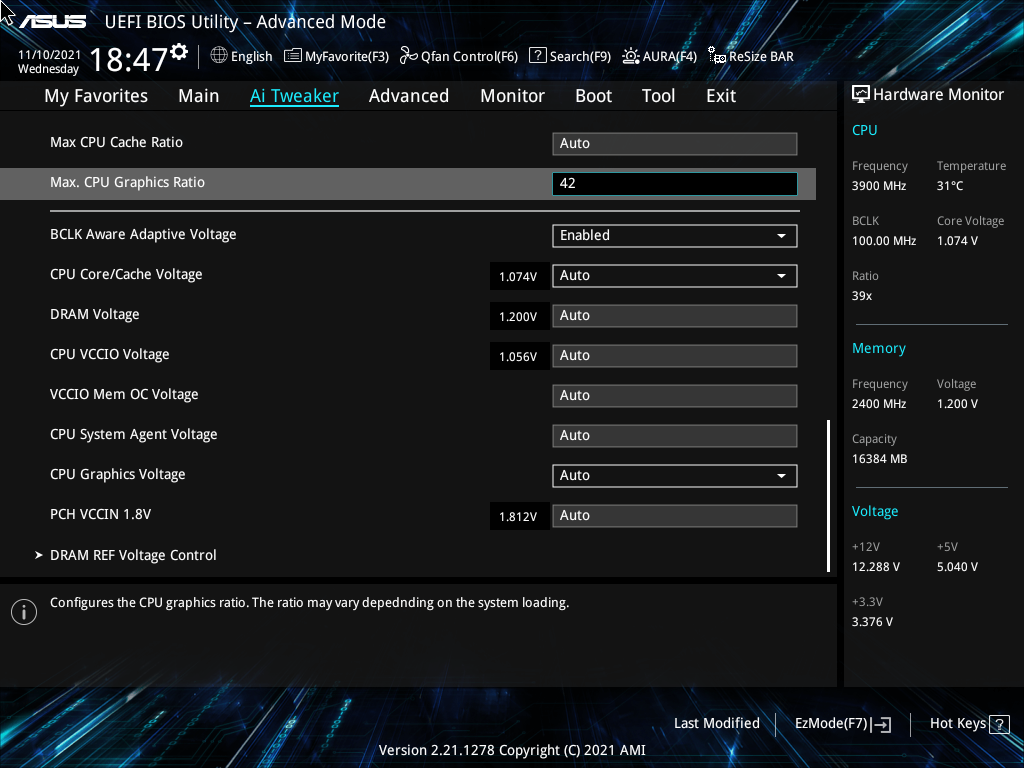The image size is (1024, 768).
Task: Click the Search(F9) question mark icon
Action: click(x=537, y=56)
